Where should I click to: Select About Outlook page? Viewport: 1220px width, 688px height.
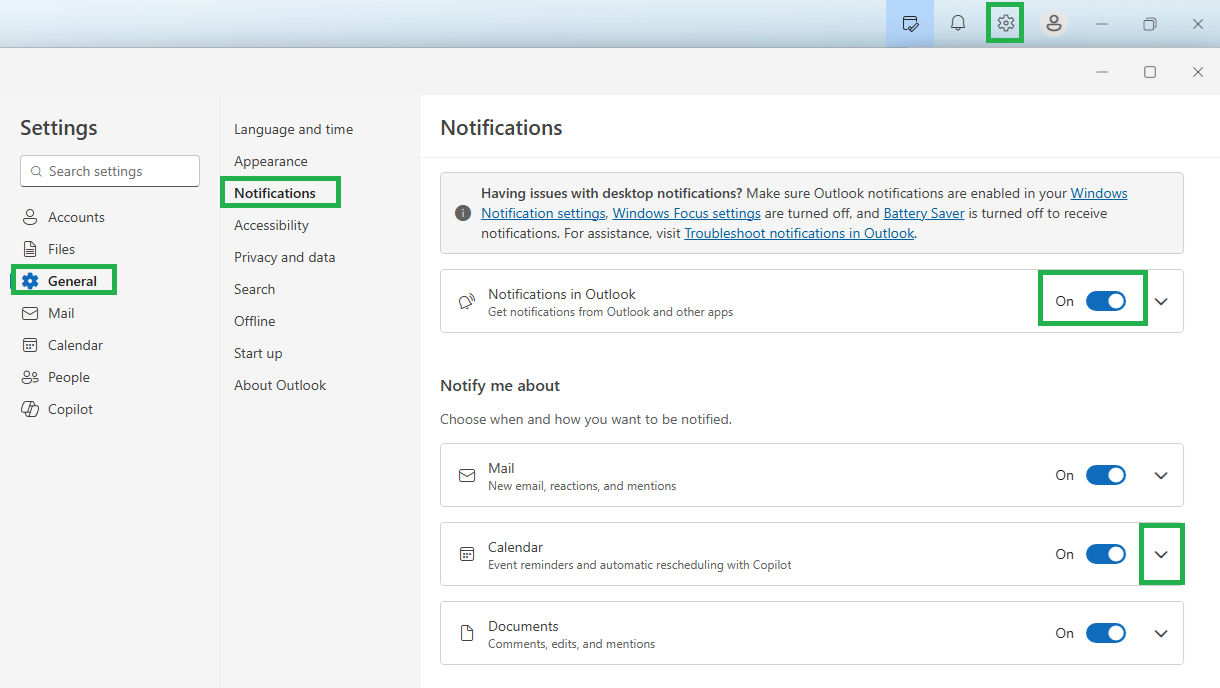point(280,385)
